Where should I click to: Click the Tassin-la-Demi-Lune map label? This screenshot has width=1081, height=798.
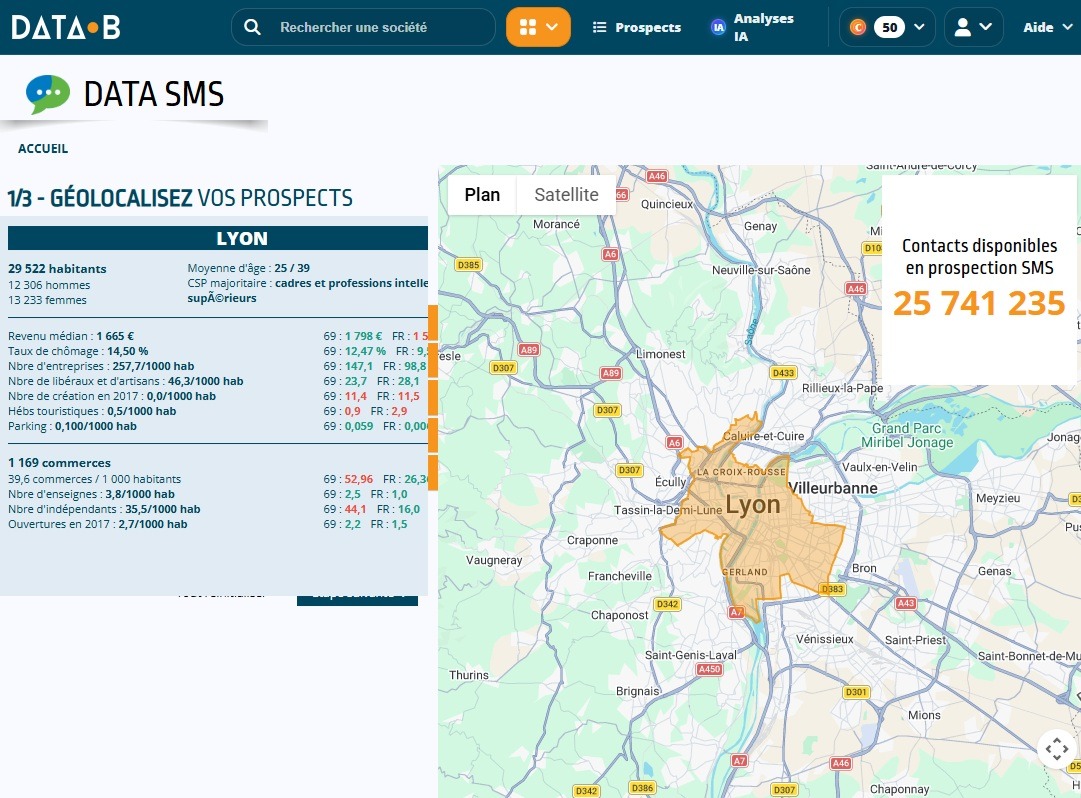[668, 510]
